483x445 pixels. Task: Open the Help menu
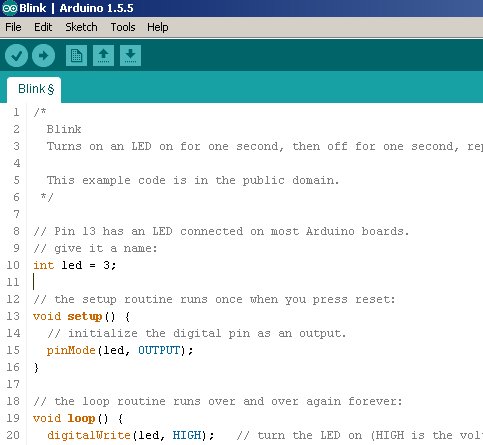click(158, 27)
